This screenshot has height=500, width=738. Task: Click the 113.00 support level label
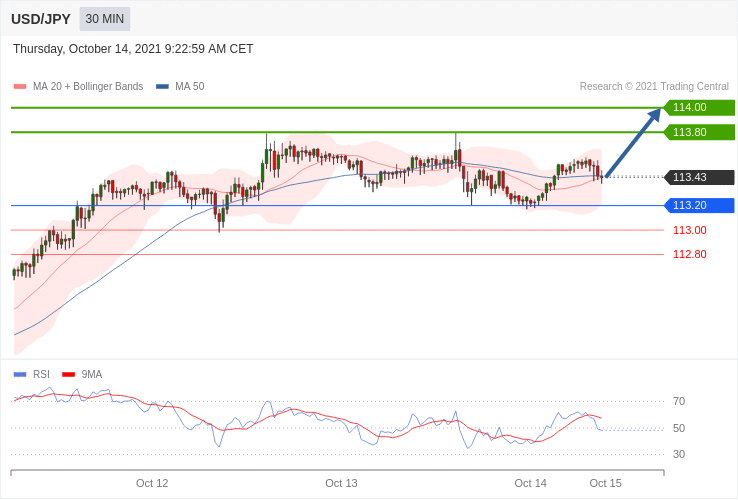[x=690, y=230]
